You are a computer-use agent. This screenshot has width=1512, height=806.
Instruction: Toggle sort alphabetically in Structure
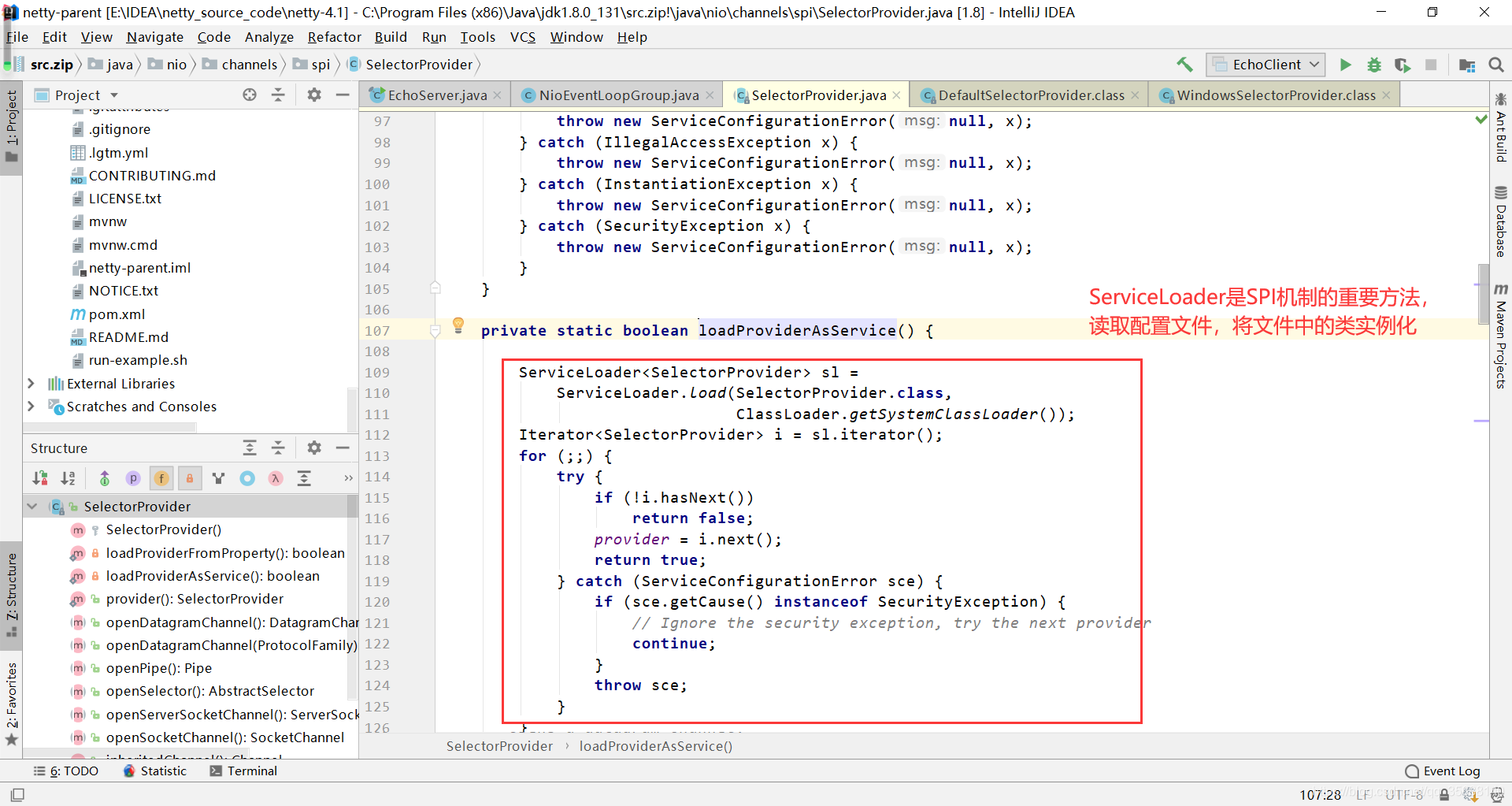(69, 477)
